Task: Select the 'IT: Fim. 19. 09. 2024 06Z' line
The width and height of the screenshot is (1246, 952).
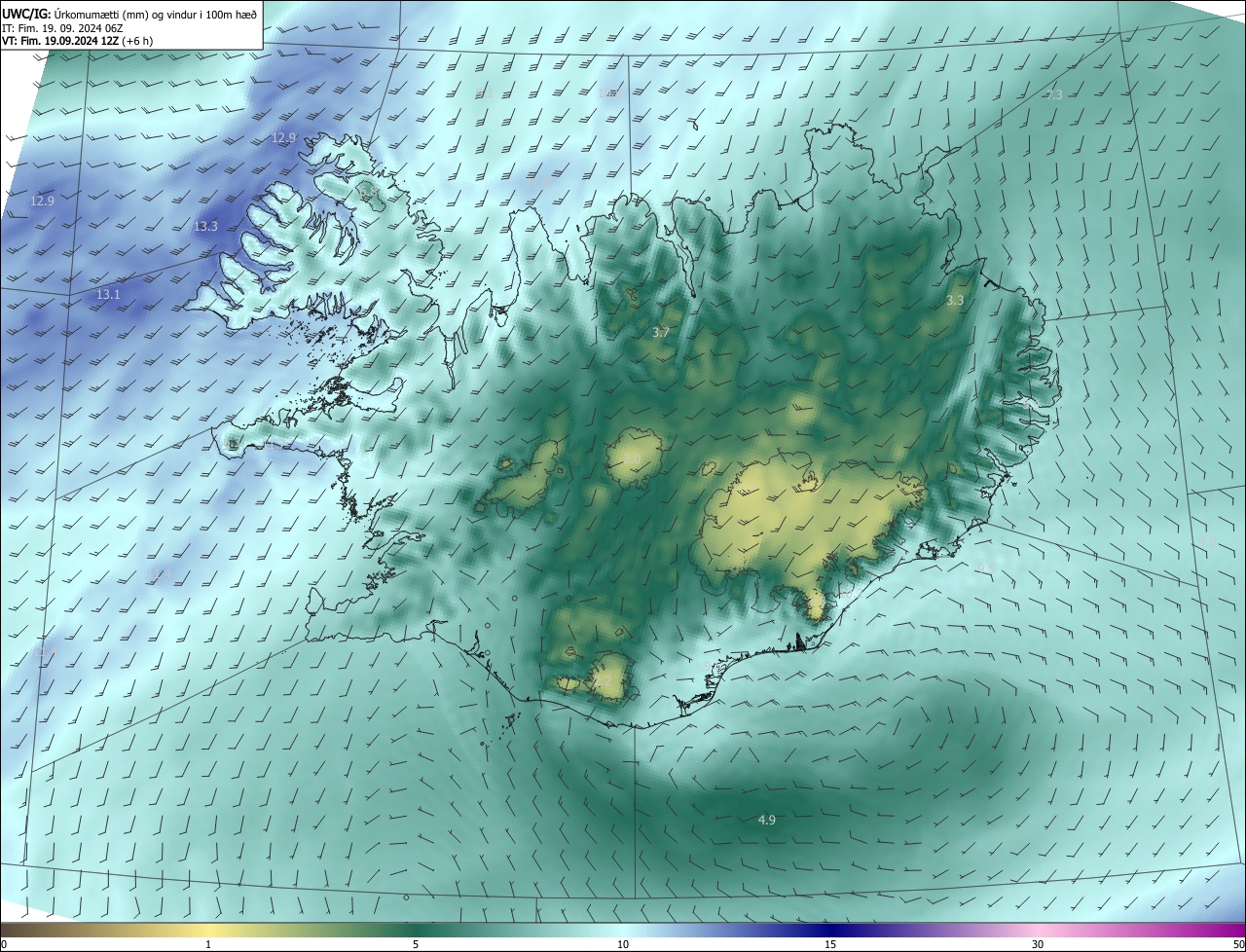Action: click(62, 28)
